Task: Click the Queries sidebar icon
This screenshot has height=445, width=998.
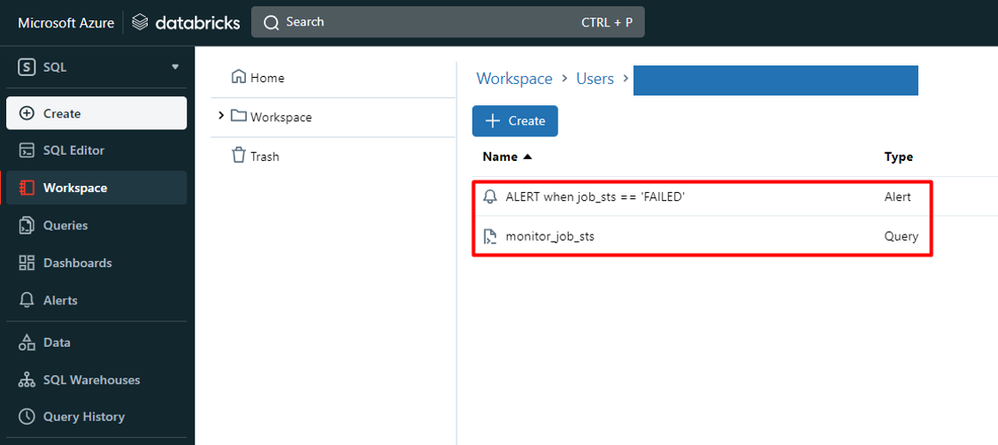Action: point(27,225)
